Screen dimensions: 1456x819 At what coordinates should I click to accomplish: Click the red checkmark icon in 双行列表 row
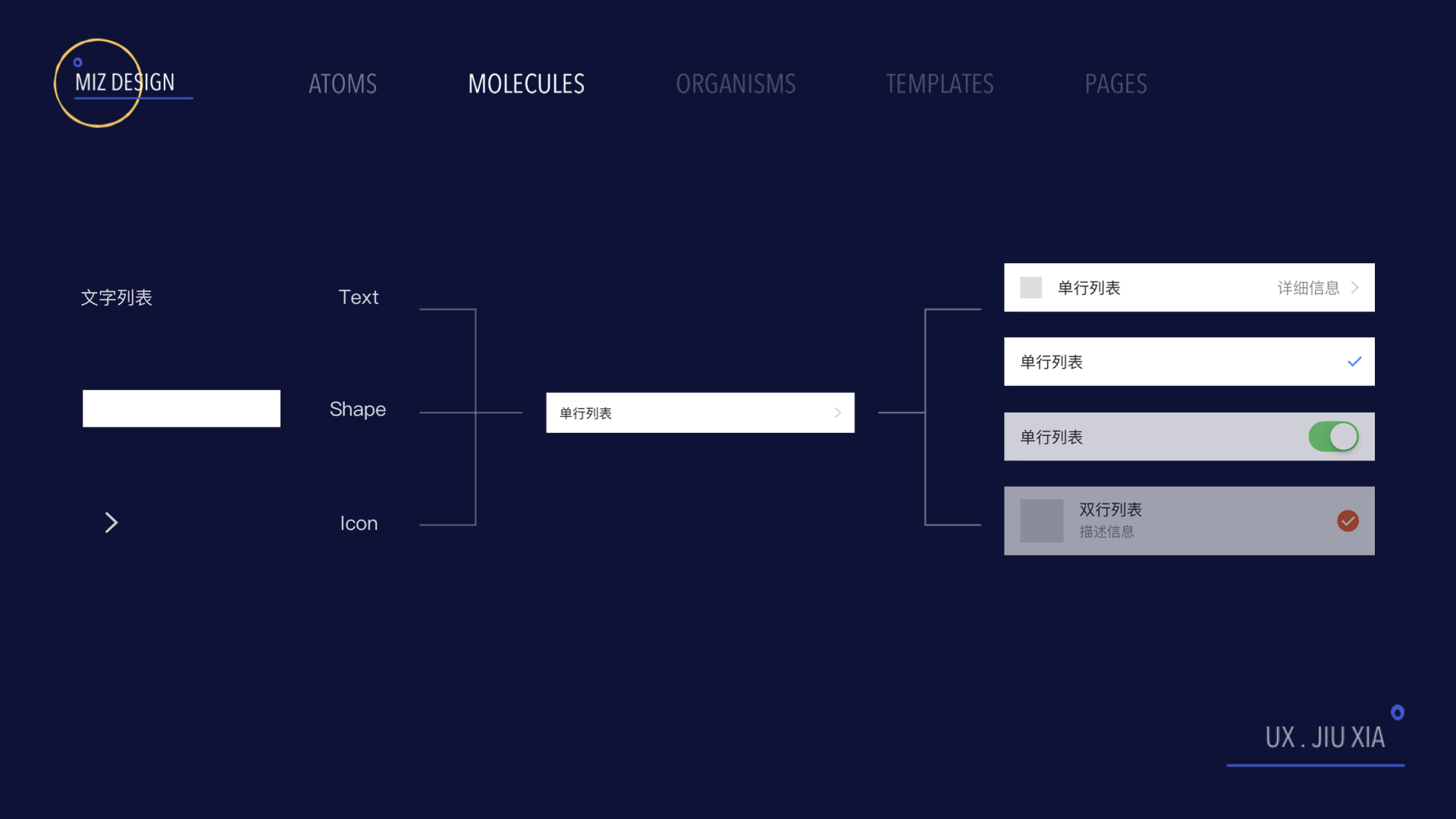click(1348, 521)
